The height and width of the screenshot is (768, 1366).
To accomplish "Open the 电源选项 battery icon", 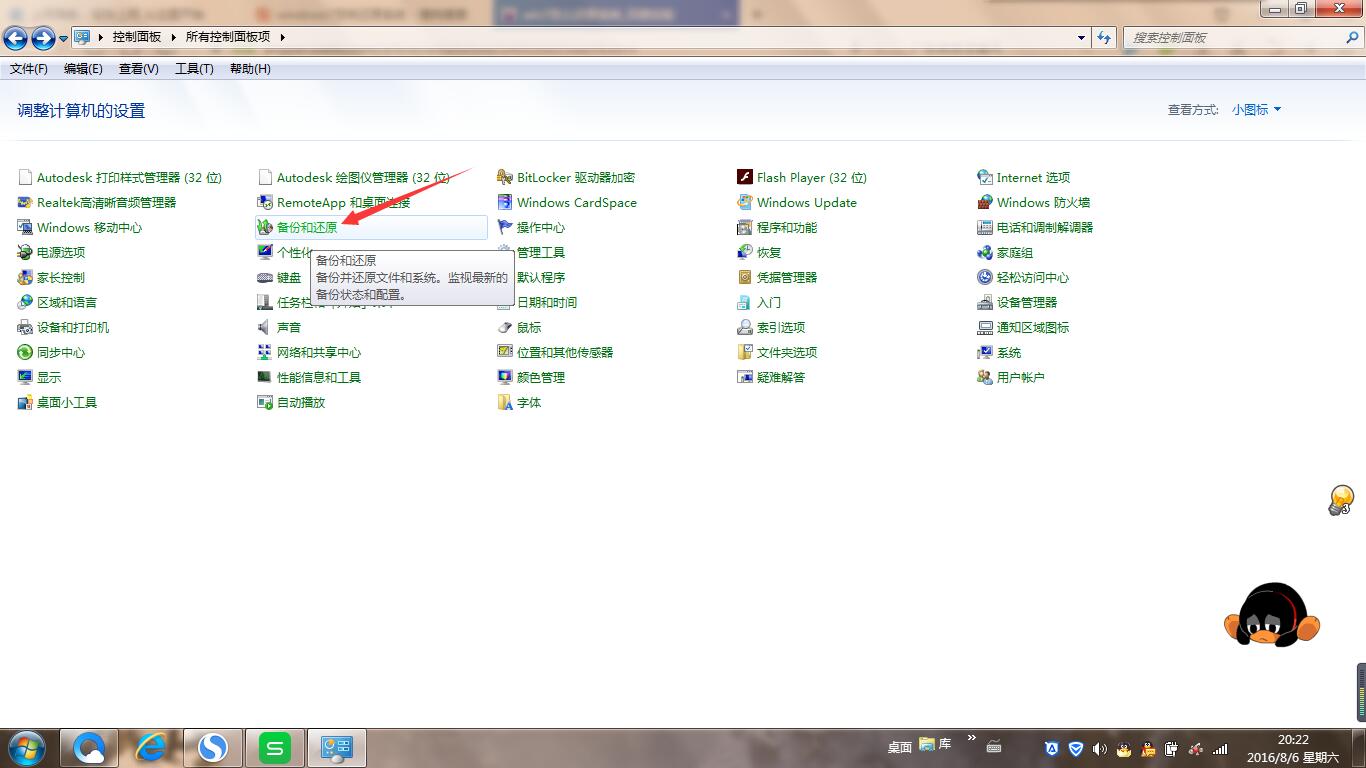I will point(25,252).
